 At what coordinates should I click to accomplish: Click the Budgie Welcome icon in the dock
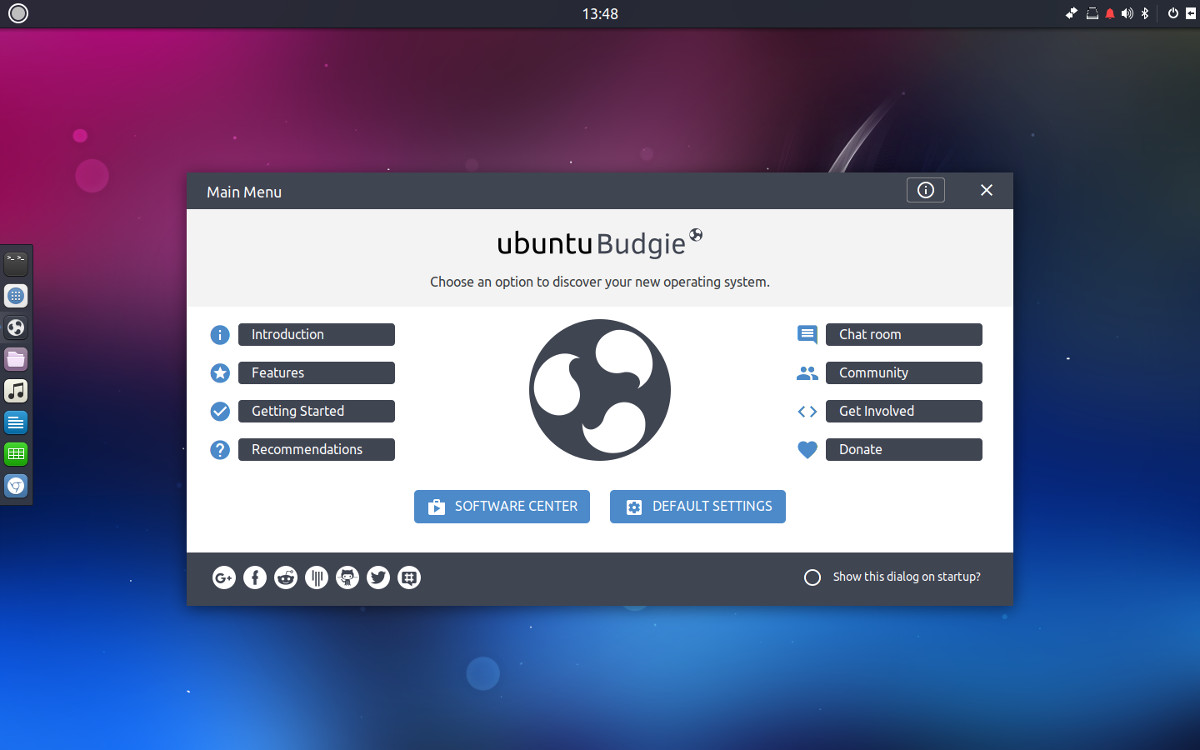(16, 327)
